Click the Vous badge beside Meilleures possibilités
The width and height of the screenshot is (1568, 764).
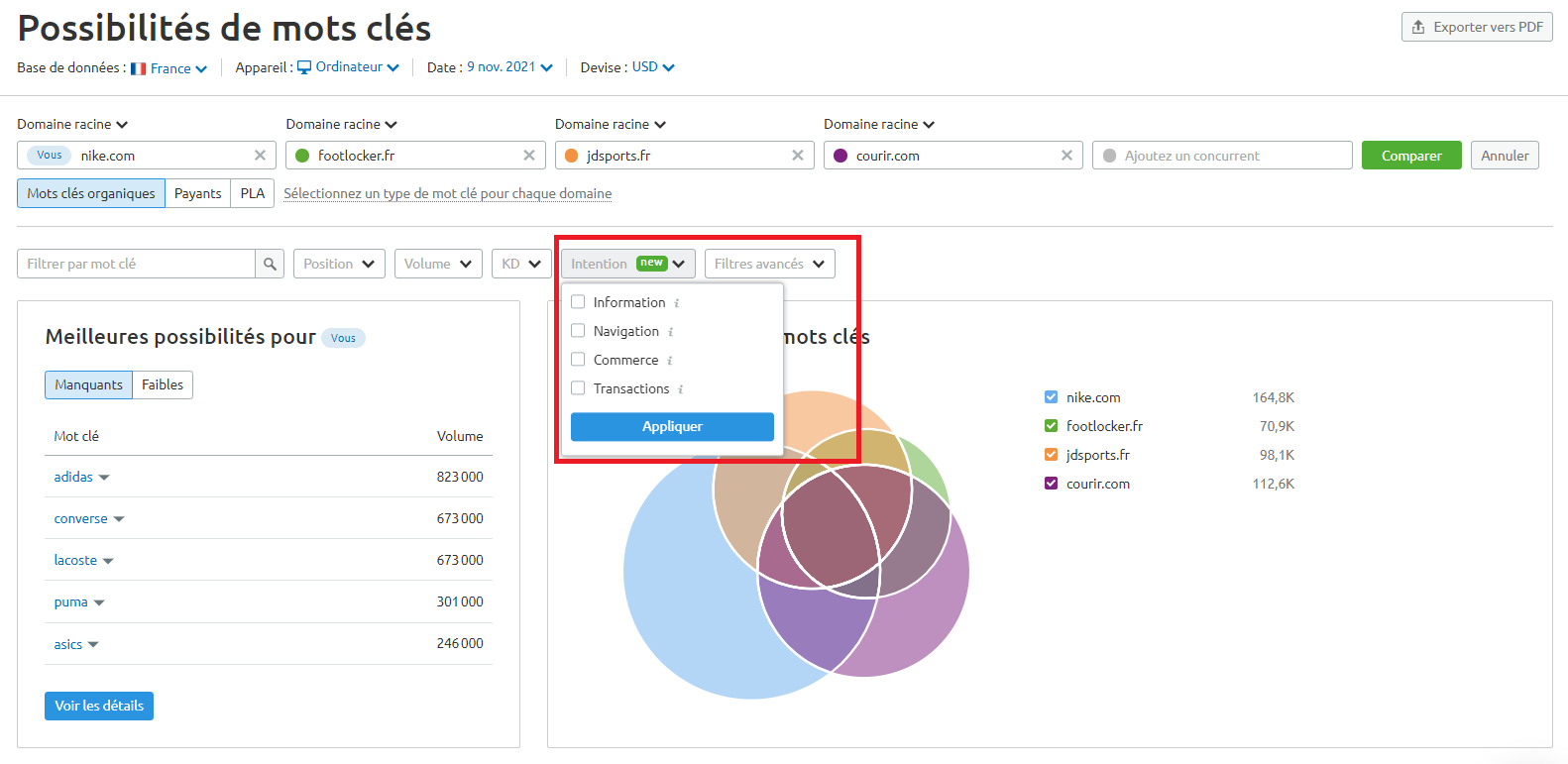343,338
